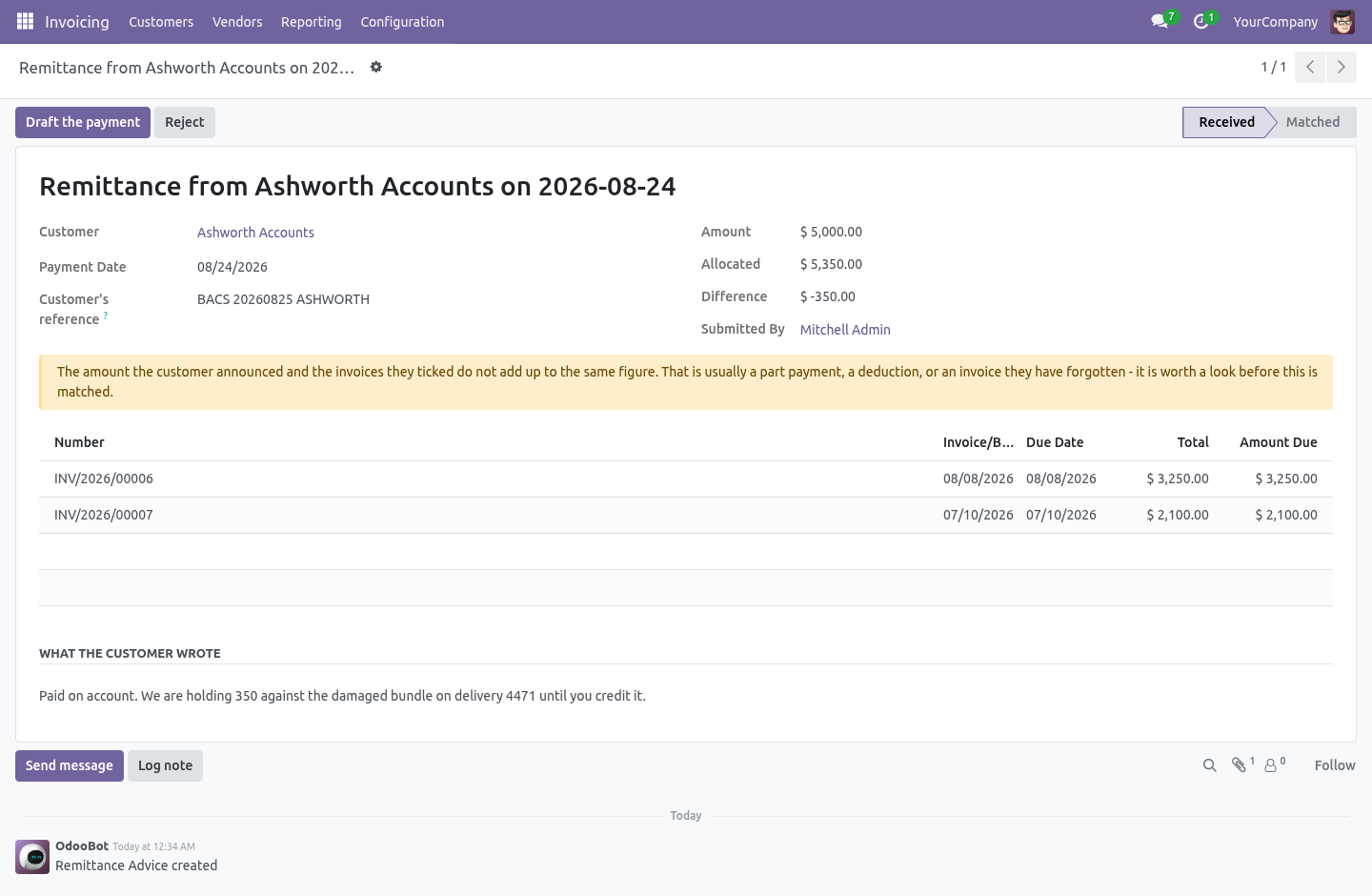Screen dimensions: 1372x896
Task: Open the Mitchell Admin submitter link
Action: 845,330
